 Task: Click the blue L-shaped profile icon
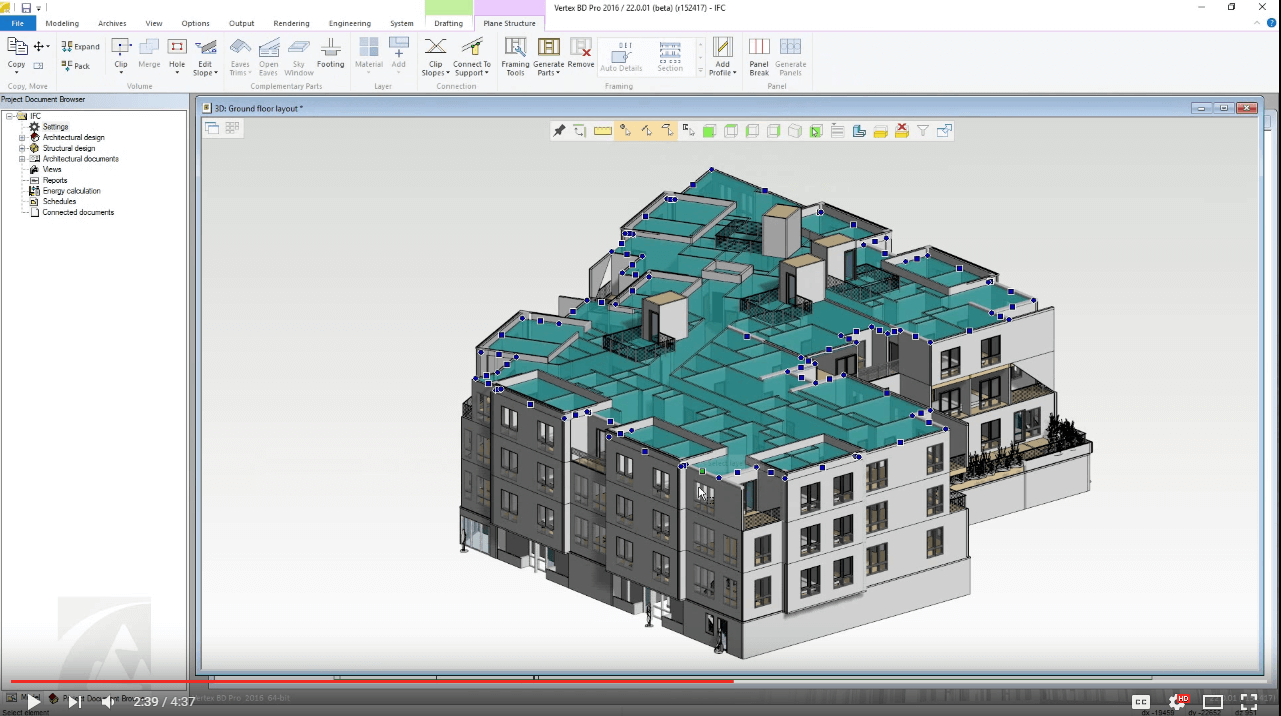point(859,131)
